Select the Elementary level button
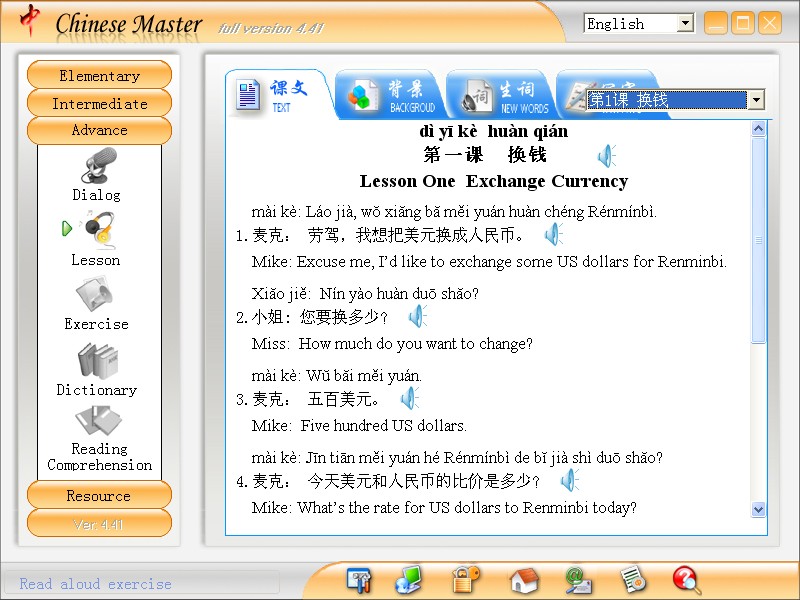This screenshot has width=800, height=600. point(99,76)
